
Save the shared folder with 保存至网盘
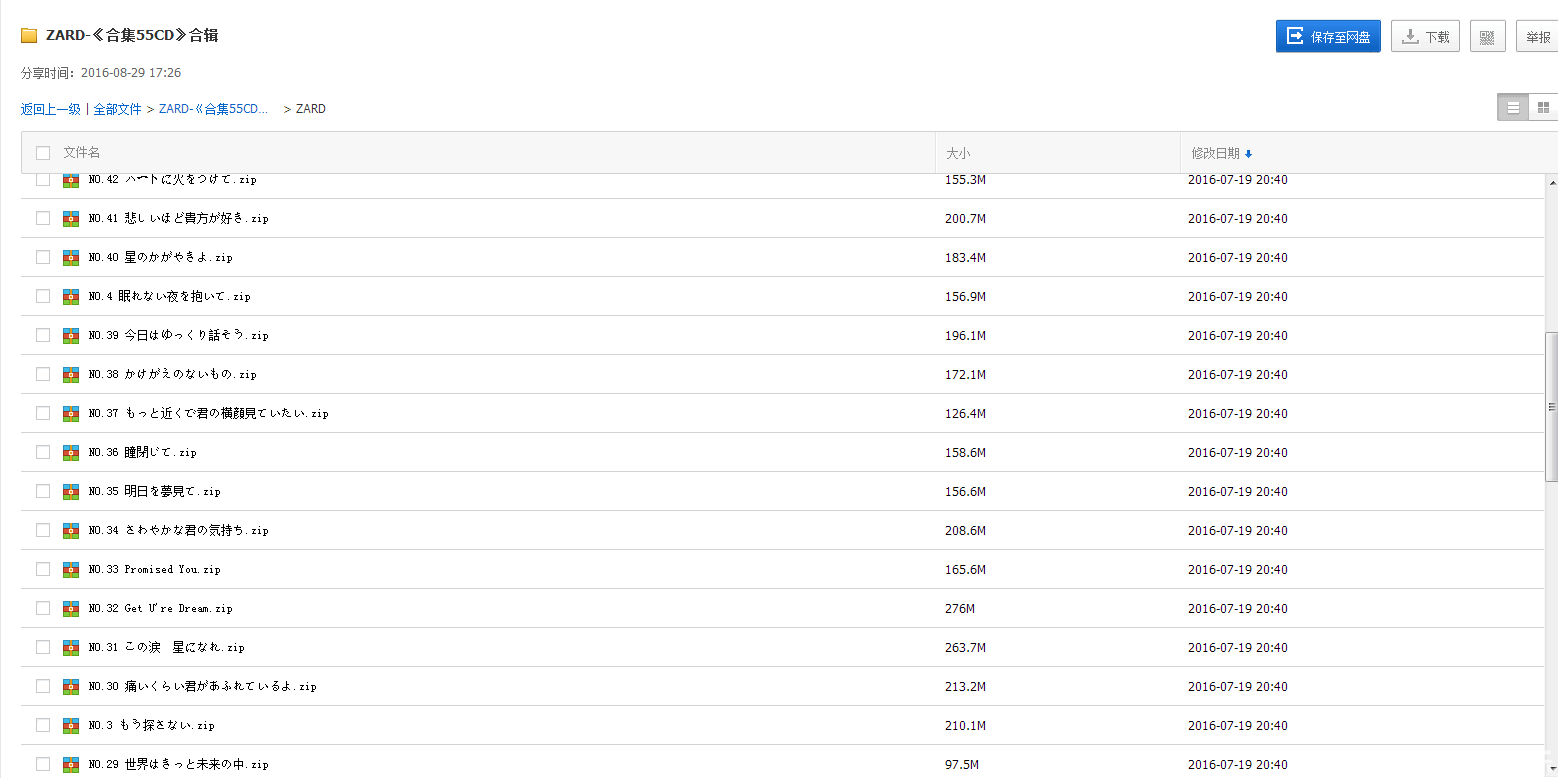click(1328, 37)
